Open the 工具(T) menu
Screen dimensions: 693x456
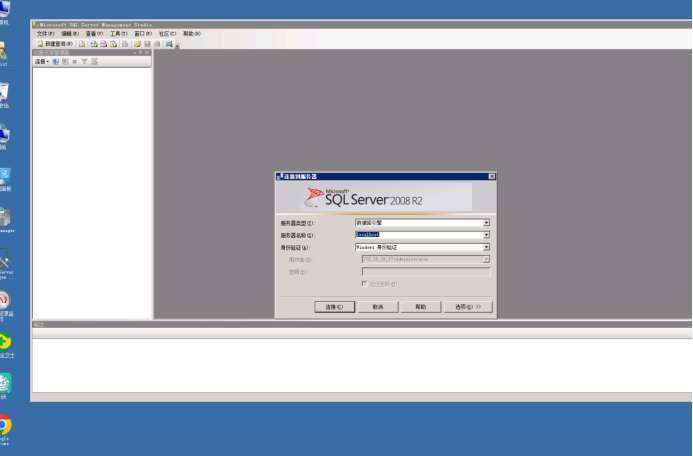tap(118, 34)
